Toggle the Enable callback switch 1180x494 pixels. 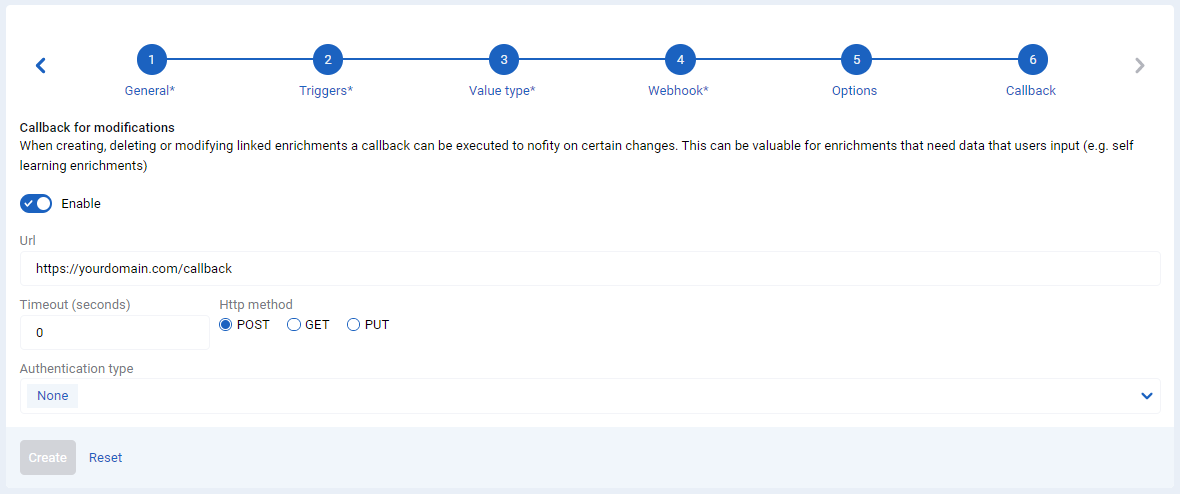coord(35,203)
